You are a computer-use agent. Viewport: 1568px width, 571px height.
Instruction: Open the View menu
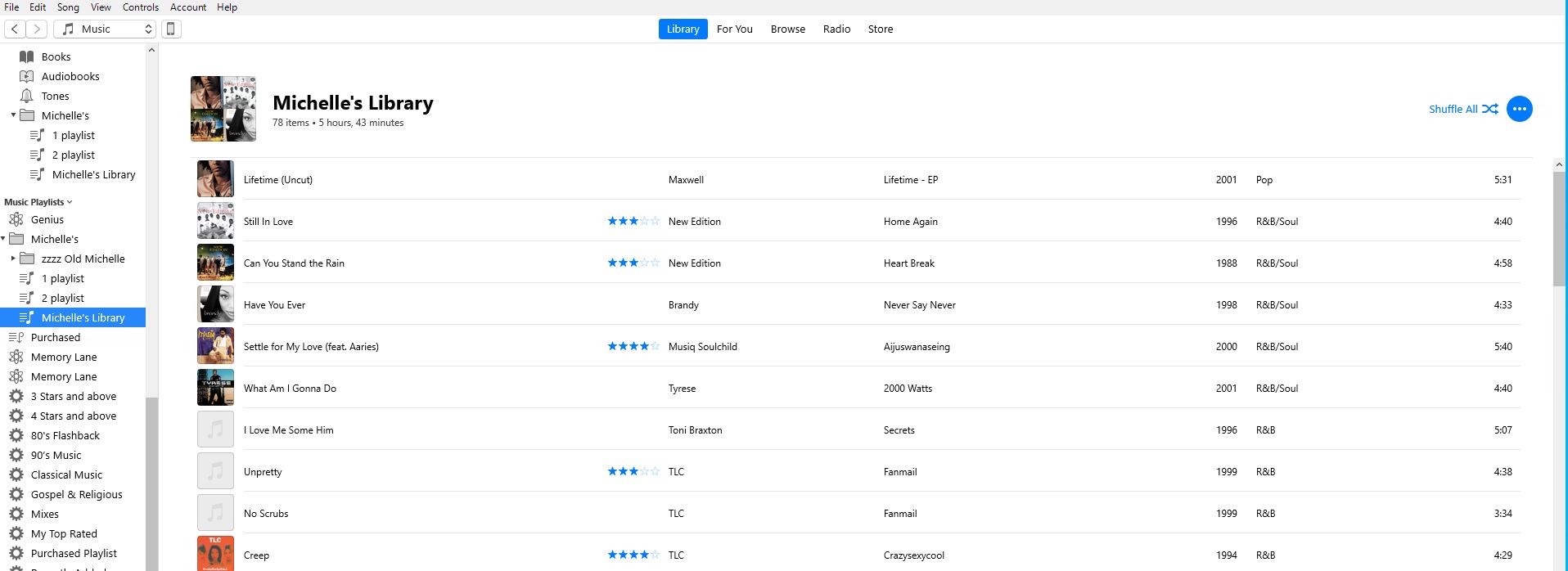(101, 7)
